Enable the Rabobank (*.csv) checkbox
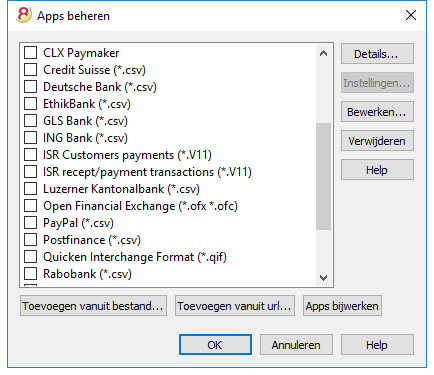 tap(30, 274)
